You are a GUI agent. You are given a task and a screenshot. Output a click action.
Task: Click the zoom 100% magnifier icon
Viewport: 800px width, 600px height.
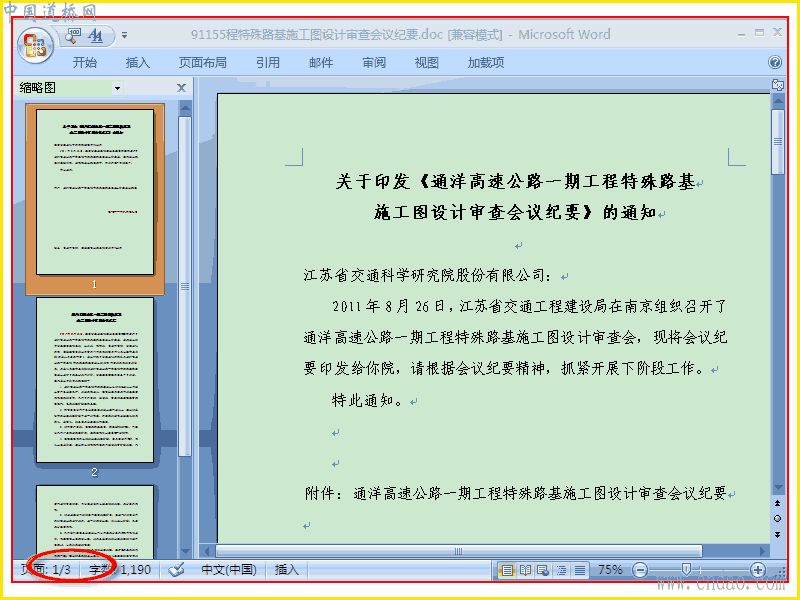pyautogui.click(x=74, y=35)
